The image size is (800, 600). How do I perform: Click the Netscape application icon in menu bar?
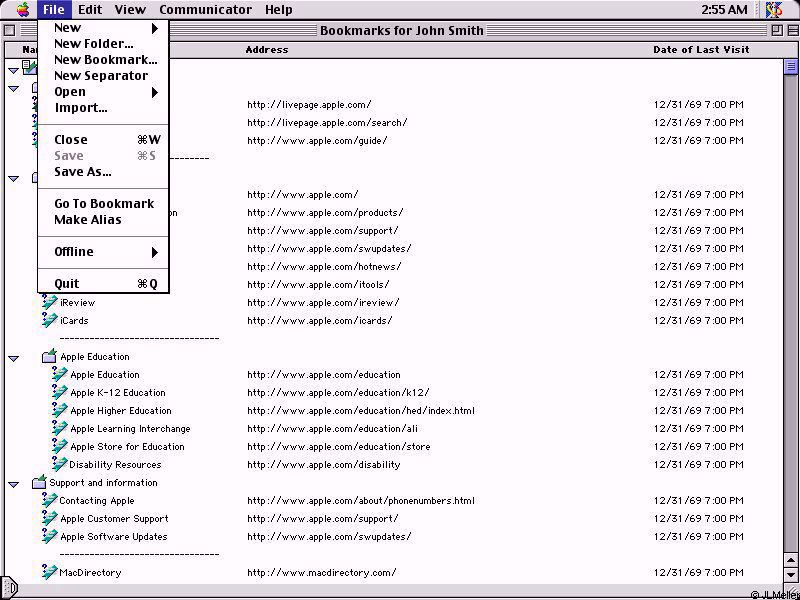[774, 9]
